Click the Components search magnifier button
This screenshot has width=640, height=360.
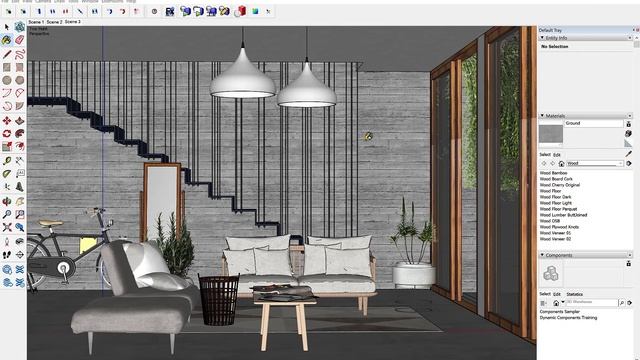click(622, 303)
